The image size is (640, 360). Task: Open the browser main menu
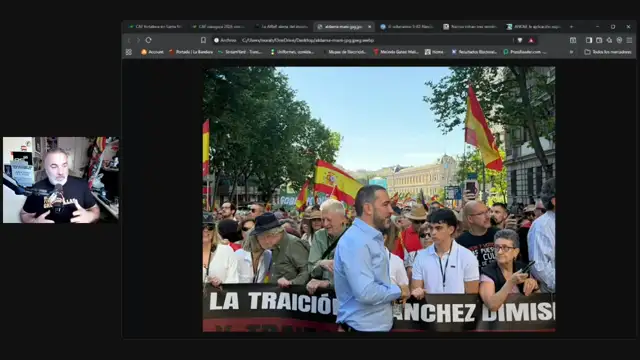[629, 40]
